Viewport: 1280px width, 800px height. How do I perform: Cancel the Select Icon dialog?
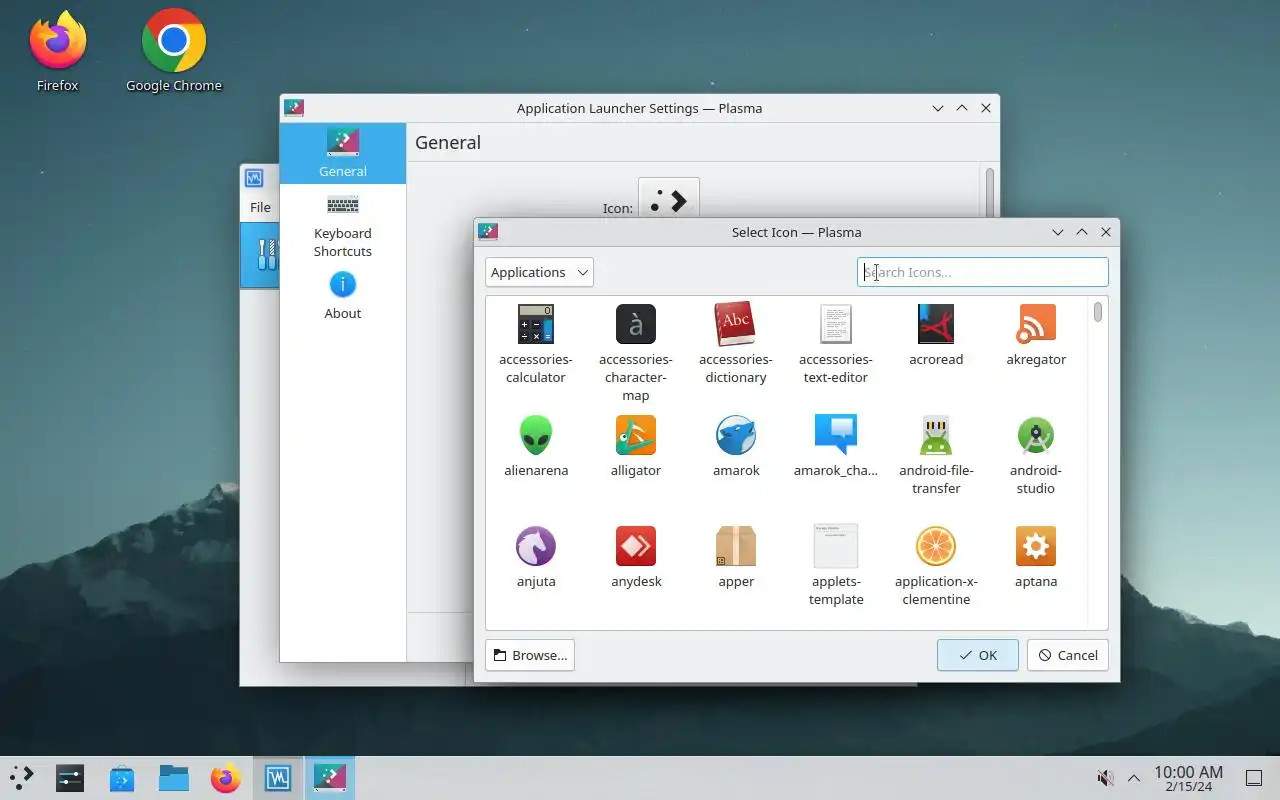[x=1068, y=655]
